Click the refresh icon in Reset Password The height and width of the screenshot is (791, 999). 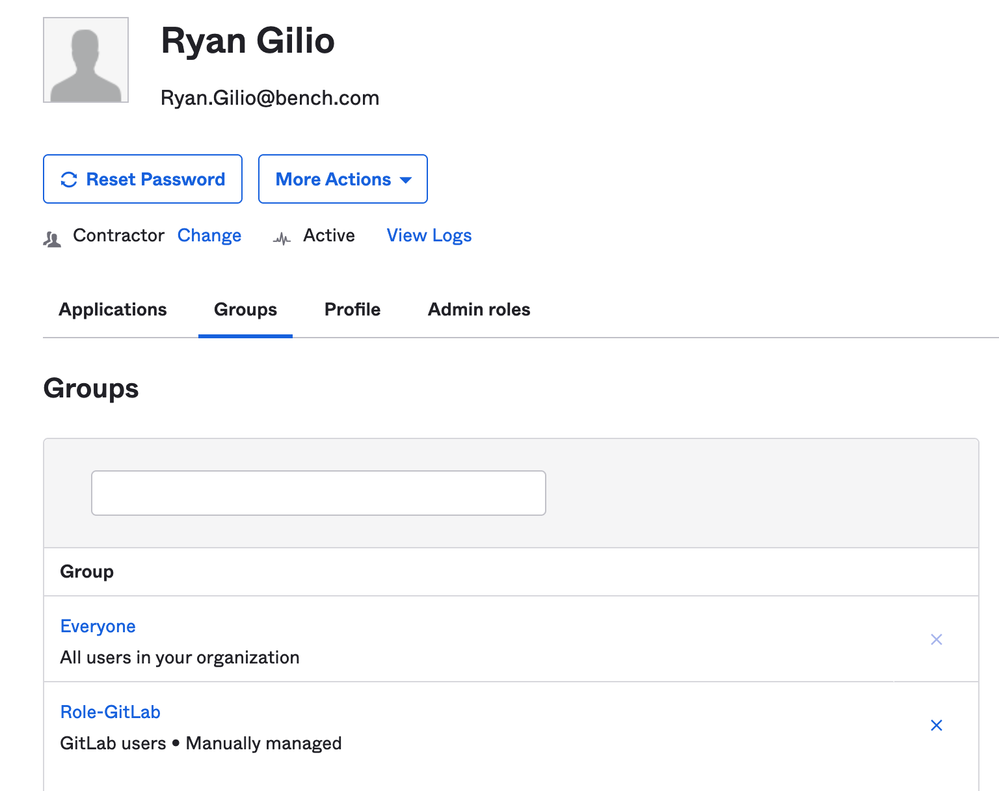(69, 180)
